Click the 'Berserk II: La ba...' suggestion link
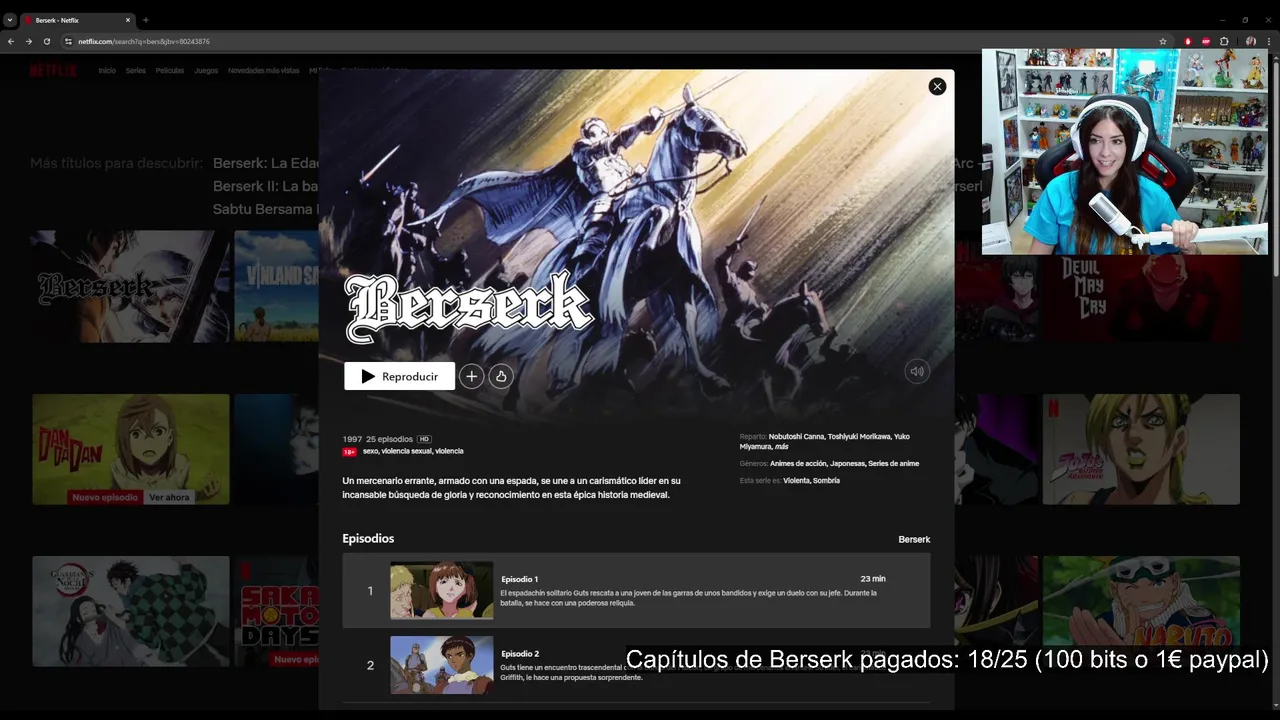This screenshot has height=720, width=1280. click(x=266, y=186)
